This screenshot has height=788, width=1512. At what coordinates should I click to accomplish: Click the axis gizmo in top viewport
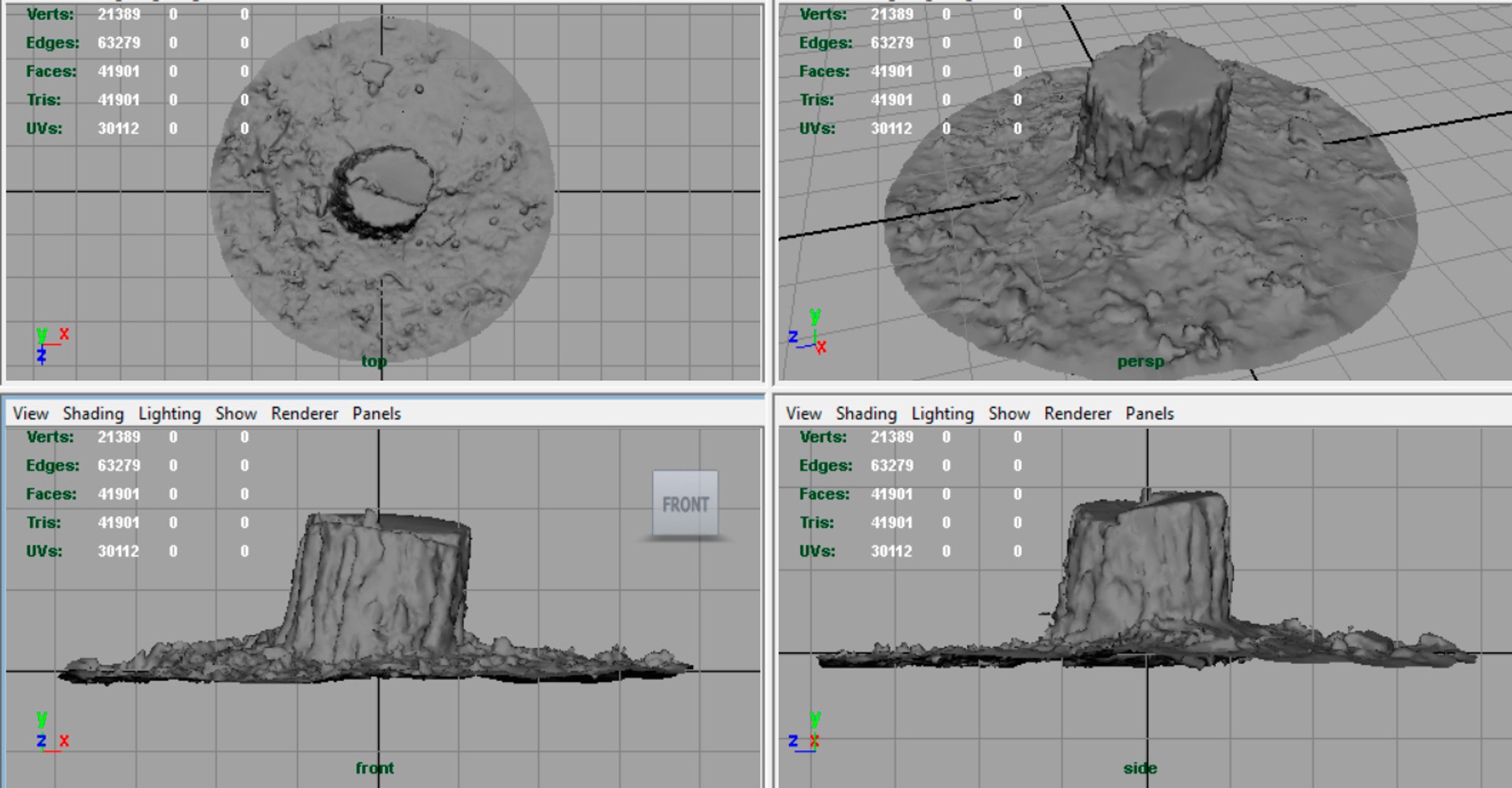coord(52,344)
